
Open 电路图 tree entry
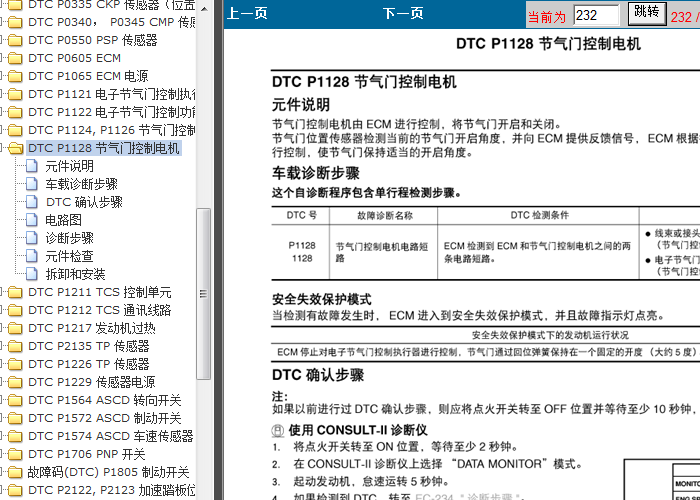[x=63, y=220]
